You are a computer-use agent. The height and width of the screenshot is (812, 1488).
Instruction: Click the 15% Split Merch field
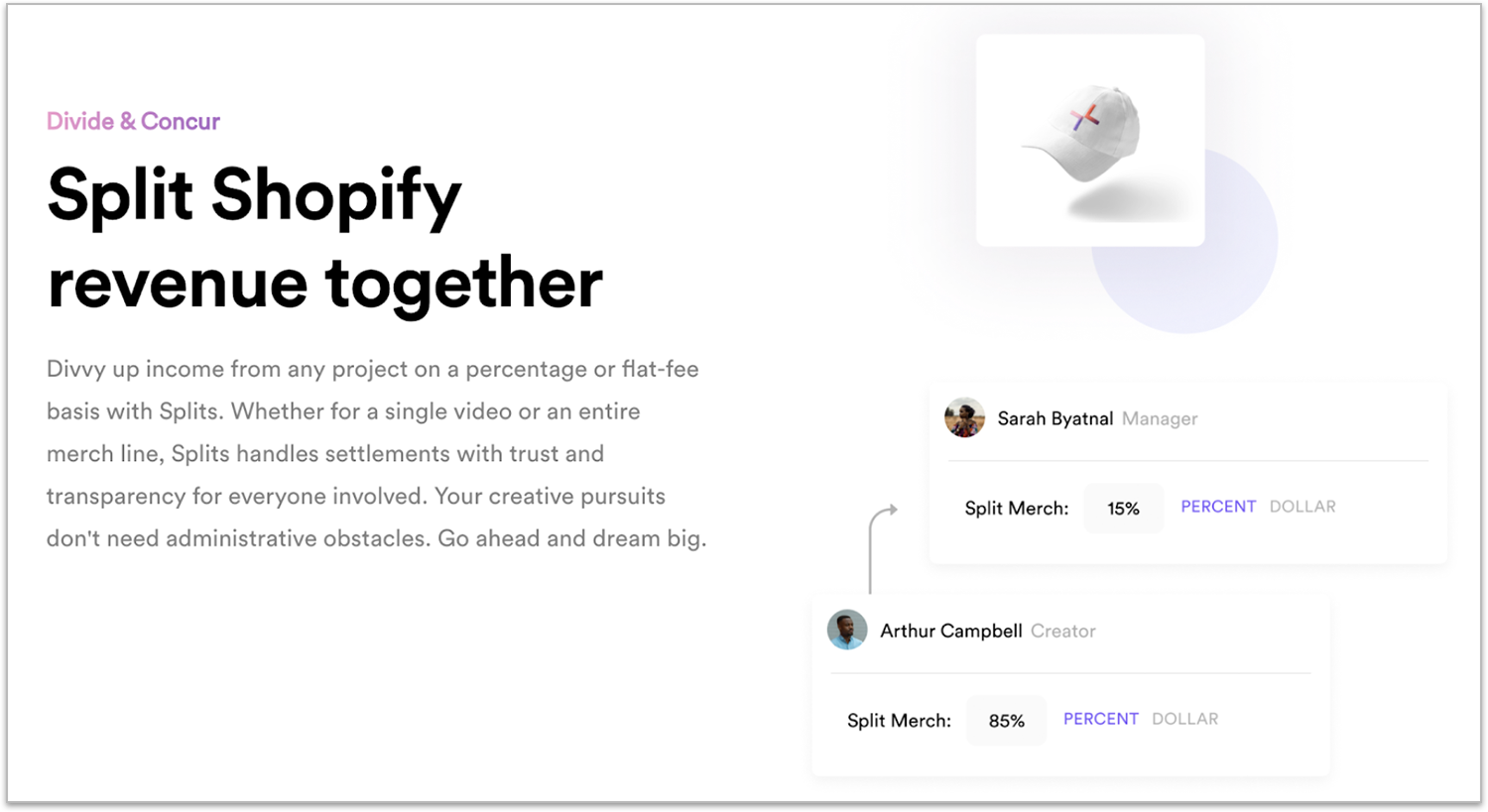(1123, 509)
